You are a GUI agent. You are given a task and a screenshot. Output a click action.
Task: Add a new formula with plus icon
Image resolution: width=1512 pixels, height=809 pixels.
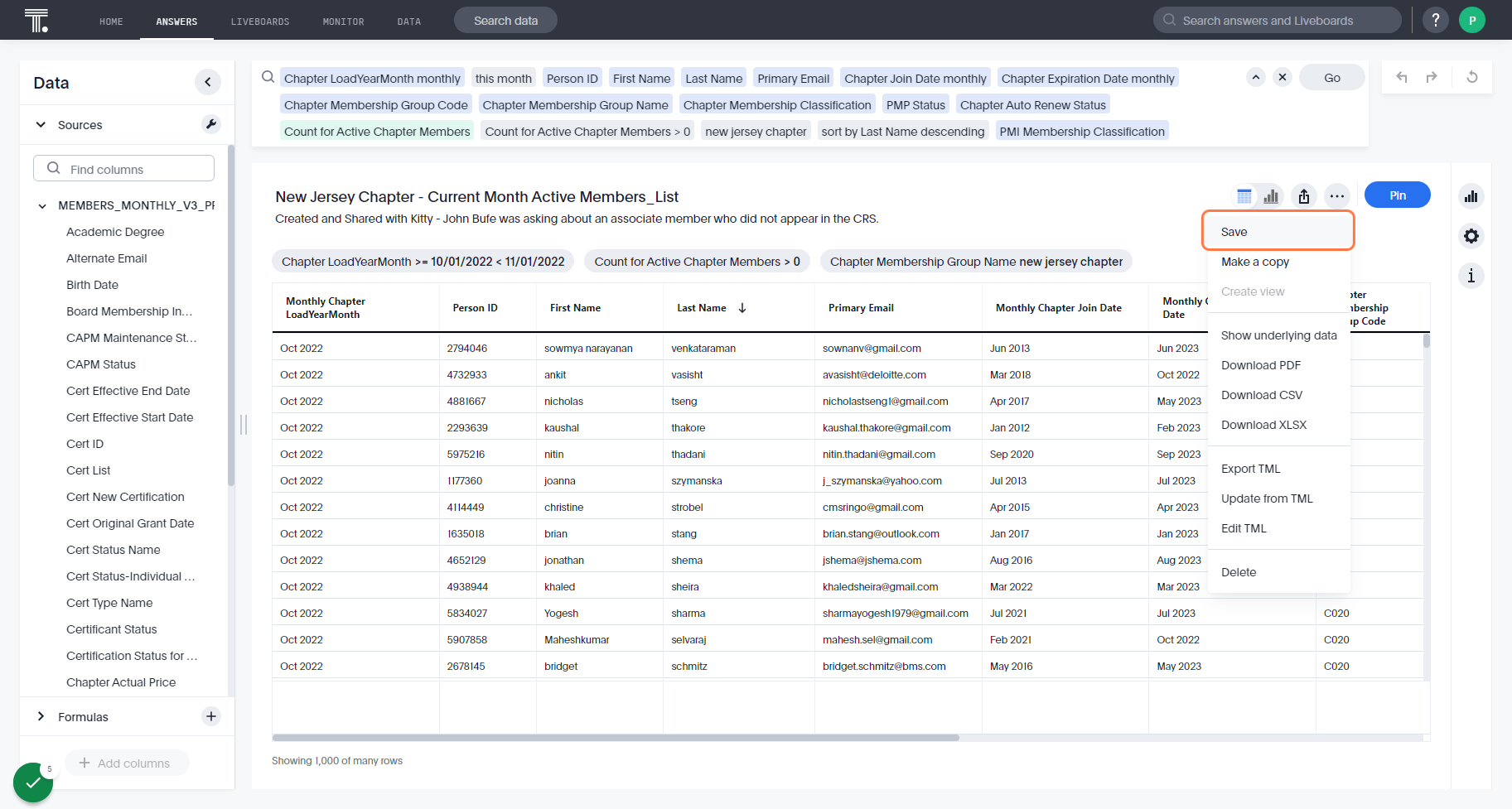pos(211,716)
